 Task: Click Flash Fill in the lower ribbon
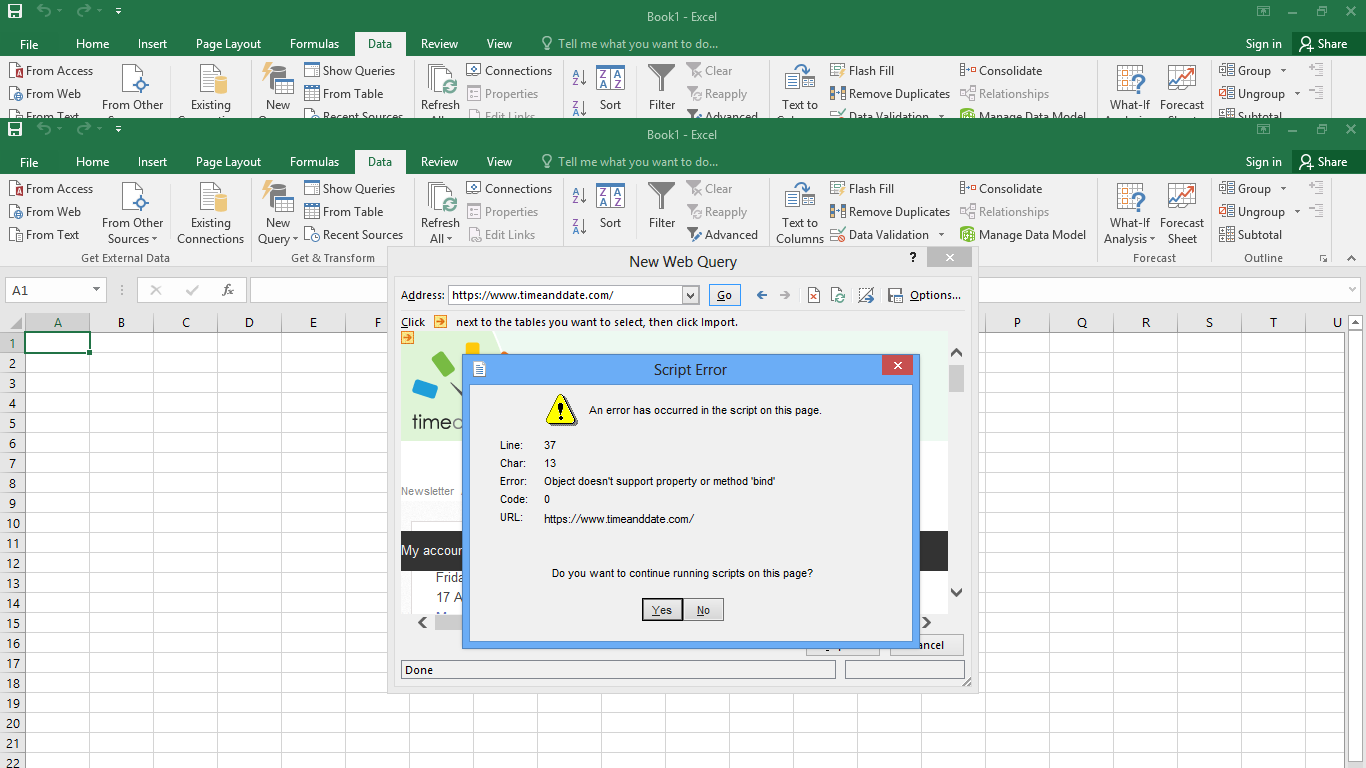862,189
